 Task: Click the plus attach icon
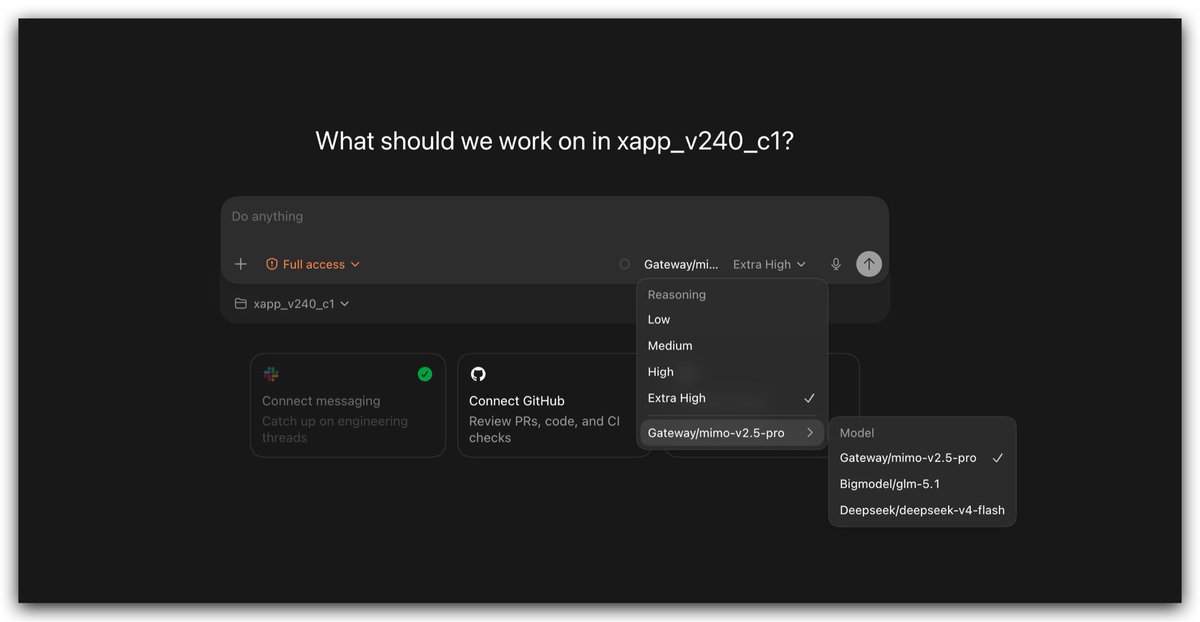[241, 264]
